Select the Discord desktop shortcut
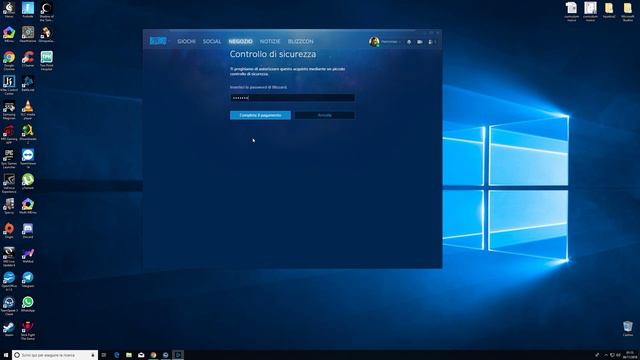This screenshot has width=640, height=360. [28, 231]
